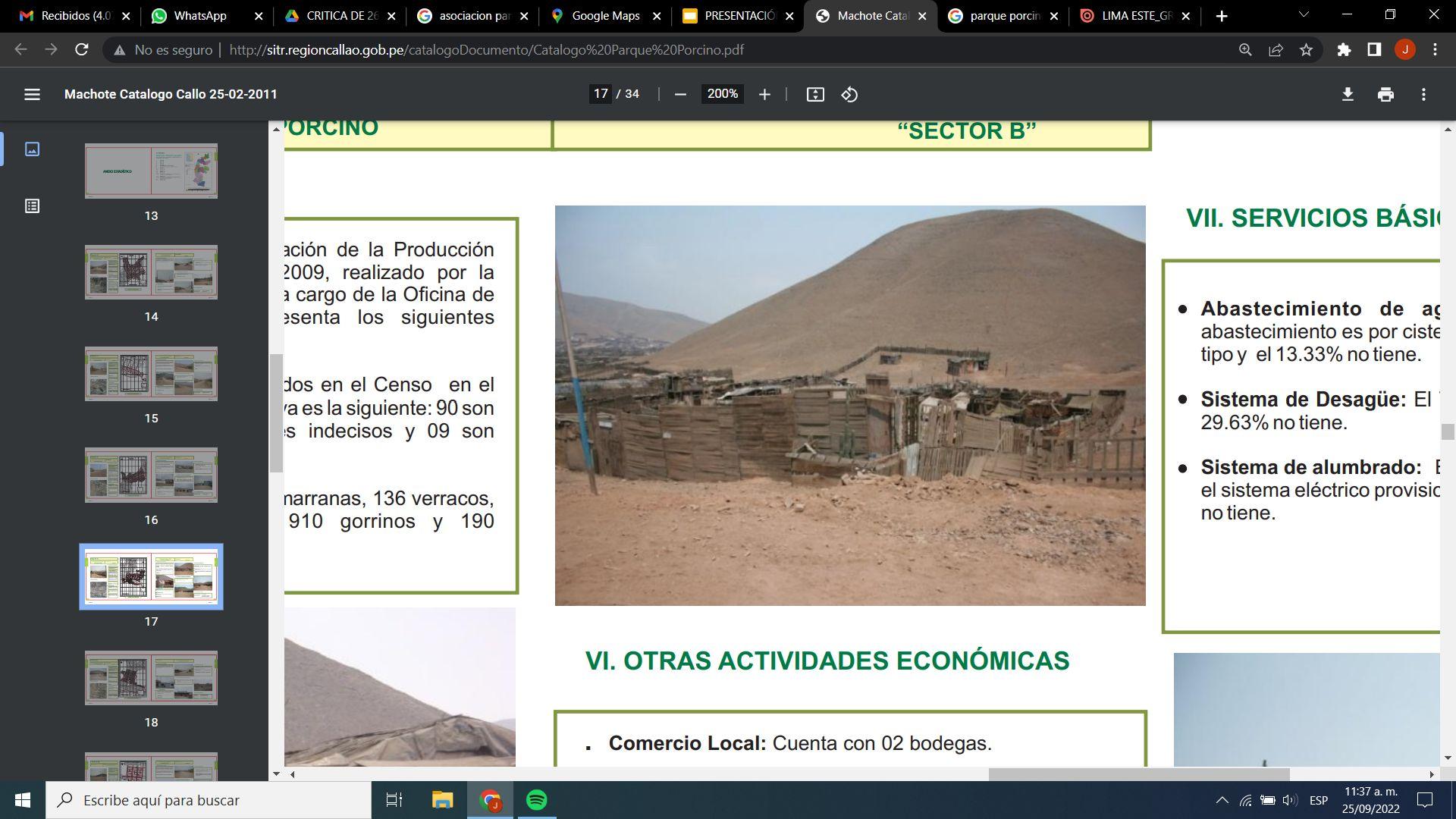Toggle the PDF sidebar menu
1456x819 pixels.
(x=32, y=94)
